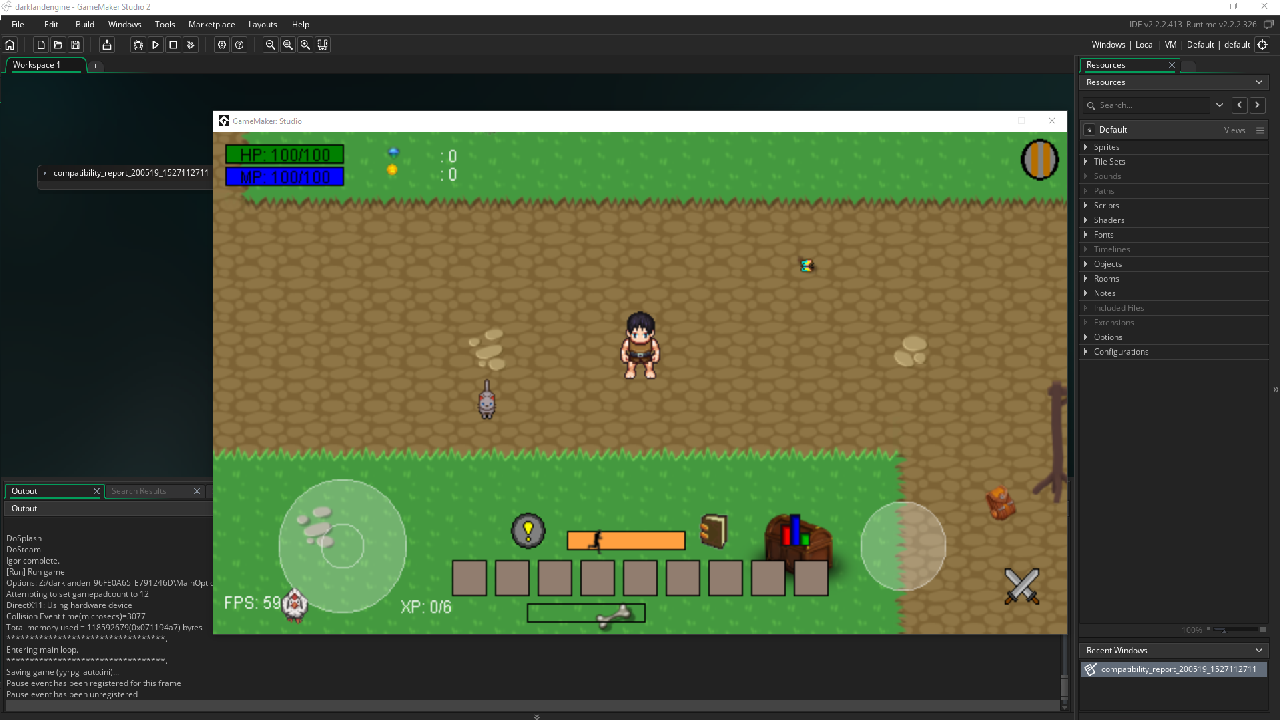Open an existing project via the folder icon
Viewport: 1280px width, 720px height.
[x=58, y=44]
